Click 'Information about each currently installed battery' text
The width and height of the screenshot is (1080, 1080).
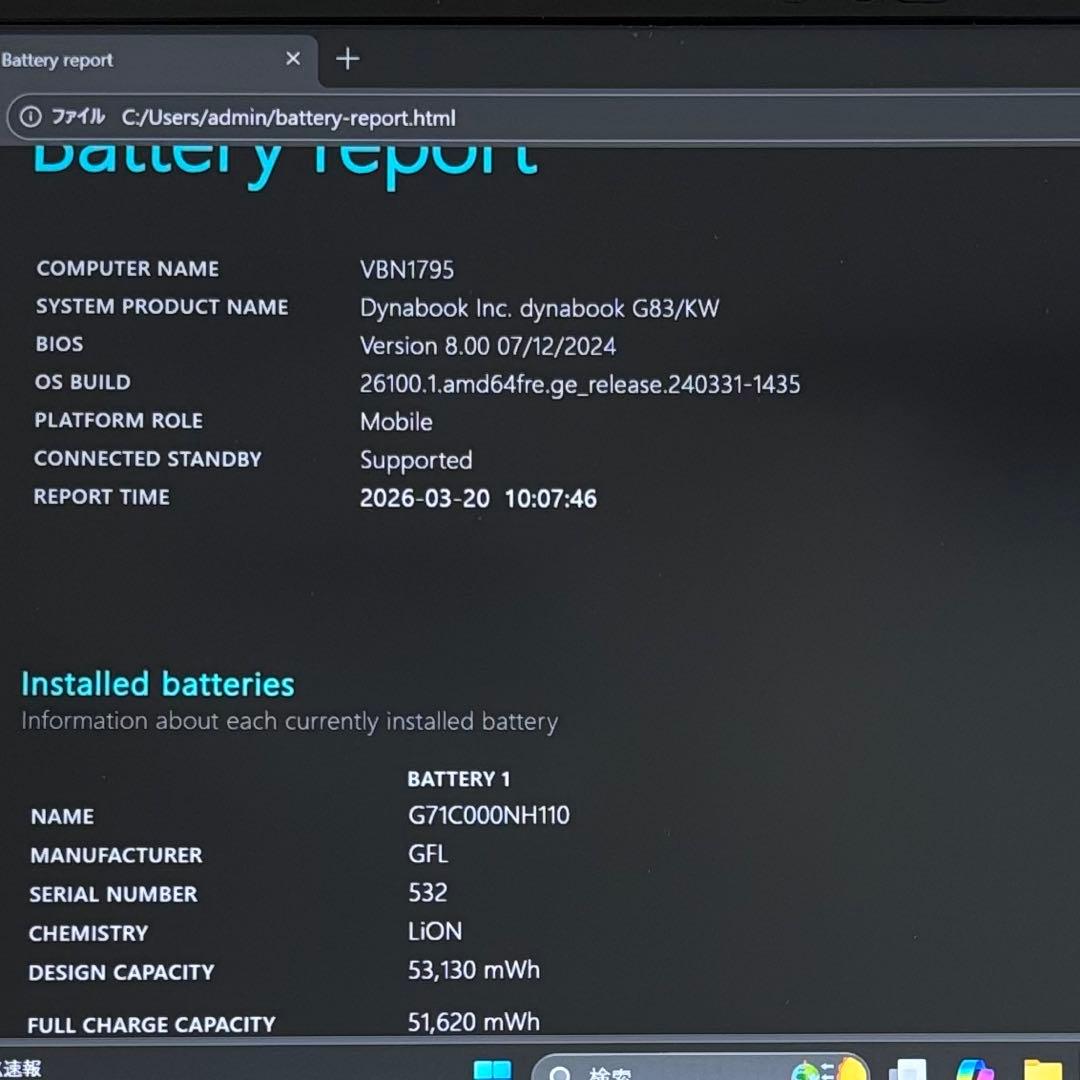point(289,721)
